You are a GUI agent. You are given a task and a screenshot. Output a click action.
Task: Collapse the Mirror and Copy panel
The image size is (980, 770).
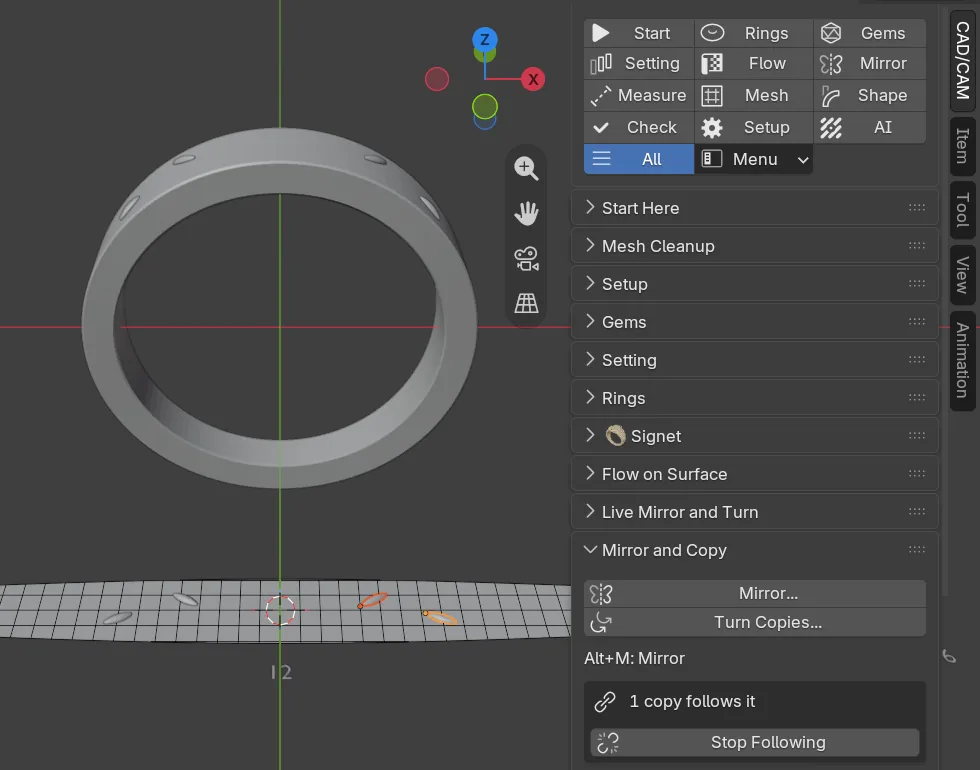(754, 550)
